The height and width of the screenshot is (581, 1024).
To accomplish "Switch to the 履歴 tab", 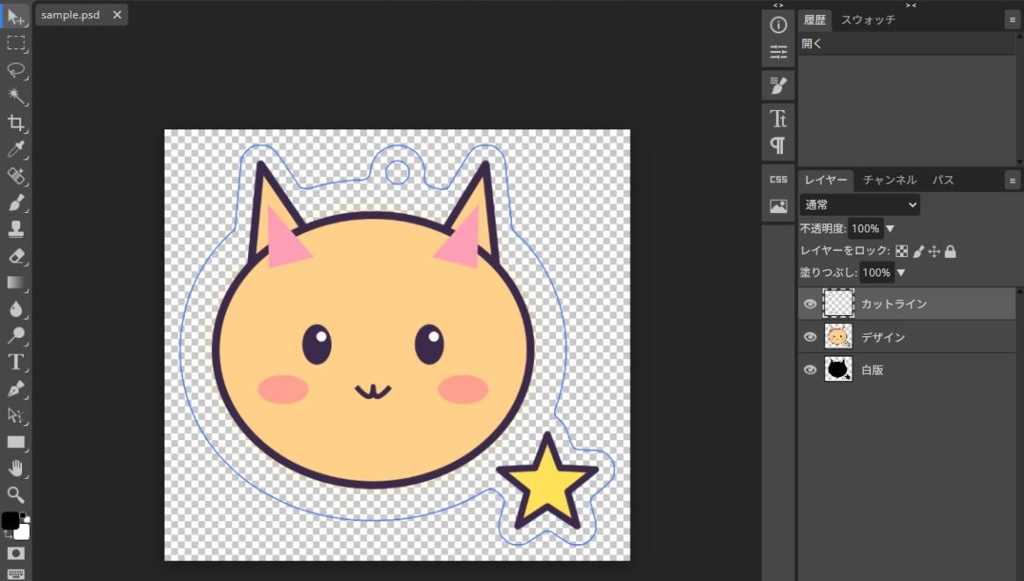I will 814,20.
